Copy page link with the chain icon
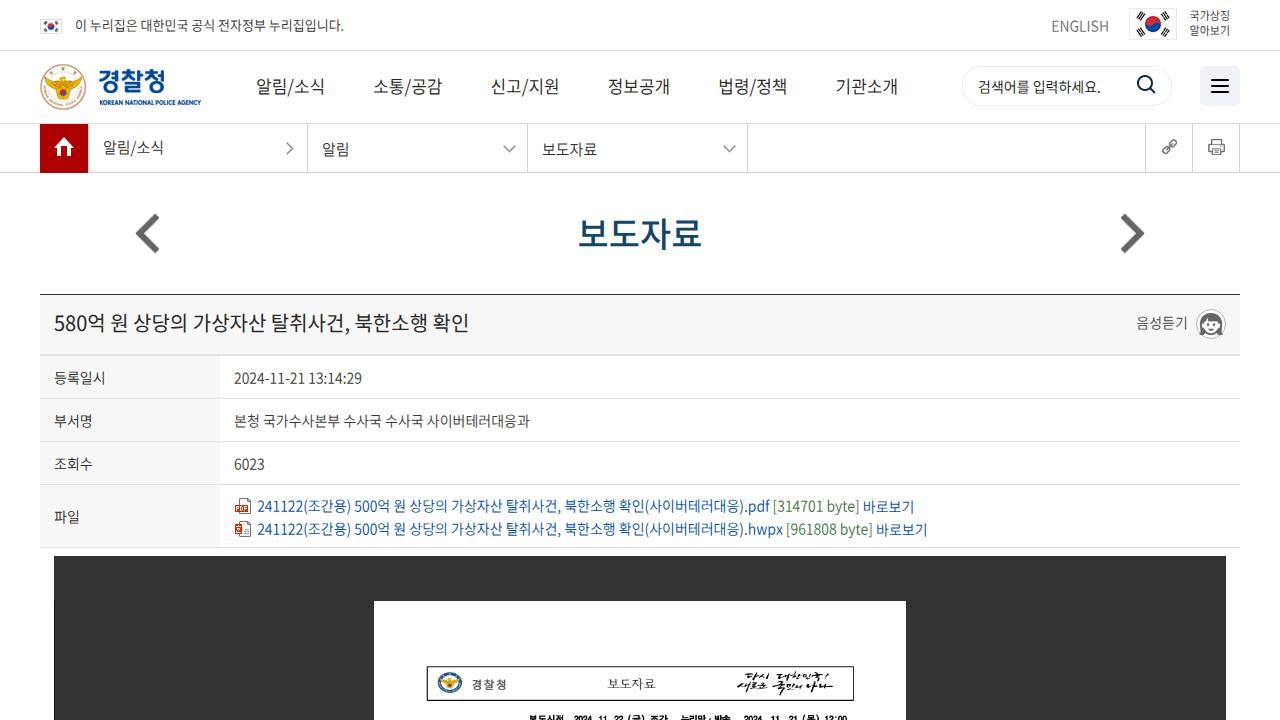This screenshot has height=720, width=1280. pos(1169,147)
